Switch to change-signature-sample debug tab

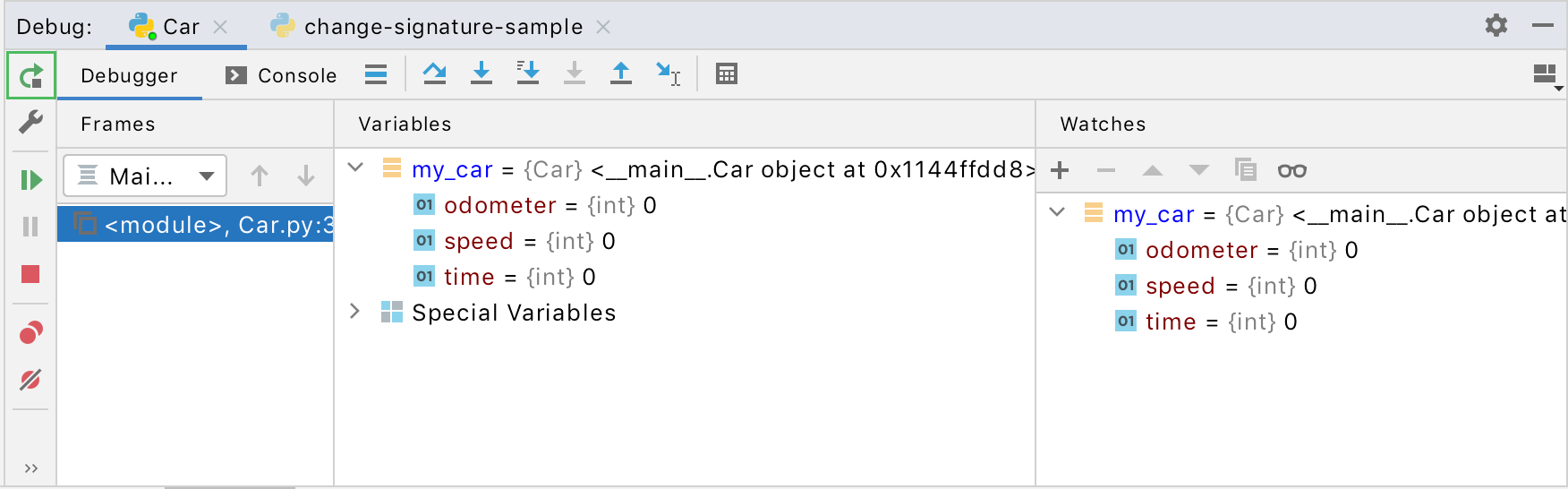point(442,27)
